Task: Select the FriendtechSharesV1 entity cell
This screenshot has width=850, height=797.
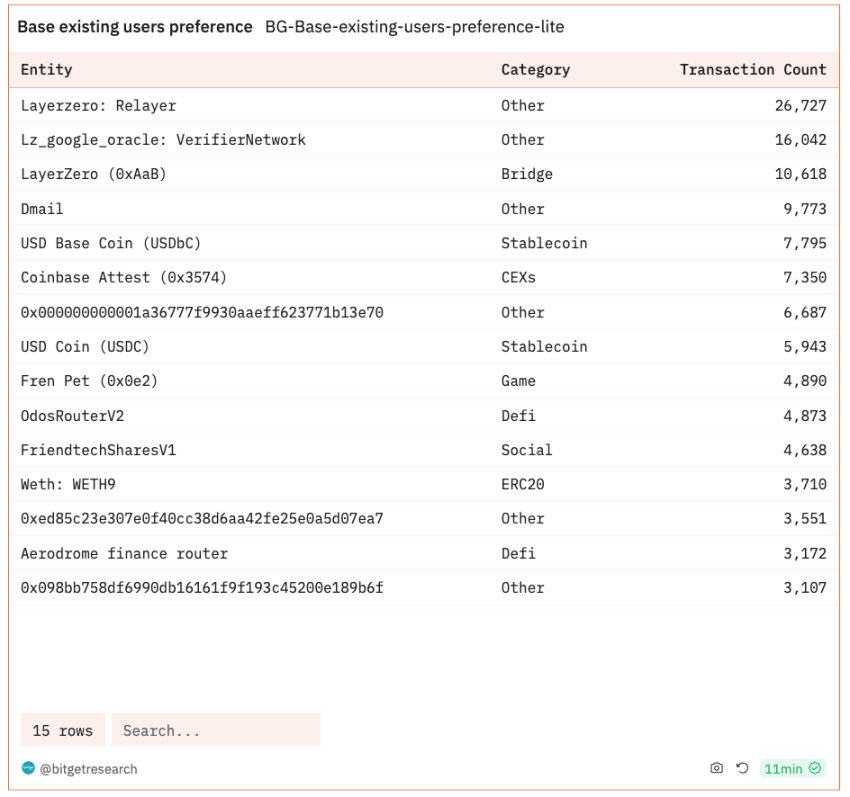Action: click(98, 450)
